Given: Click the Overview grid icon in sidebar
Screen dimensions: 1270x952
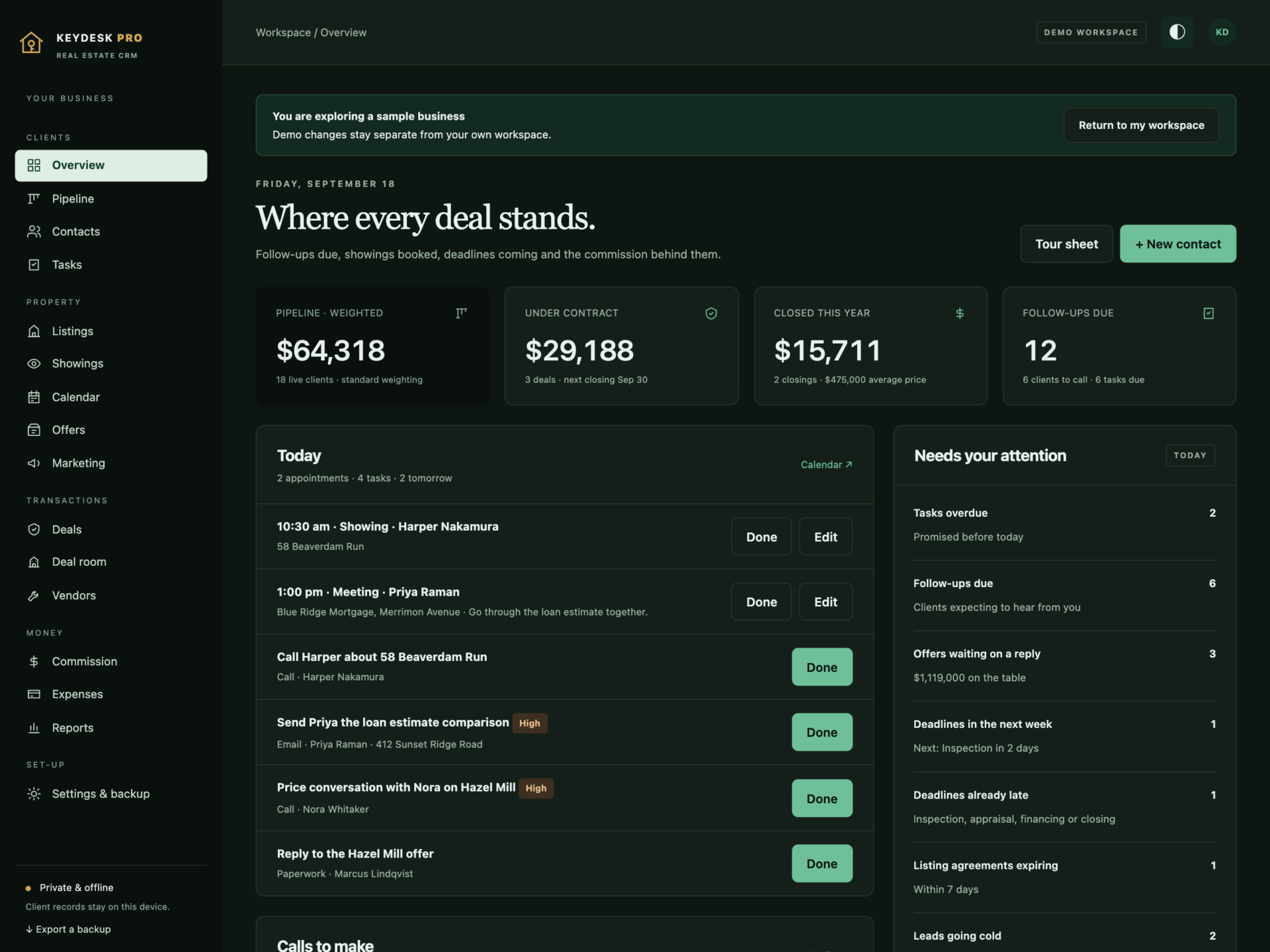Looking at the screenshot, I should (x=34, y=165).
